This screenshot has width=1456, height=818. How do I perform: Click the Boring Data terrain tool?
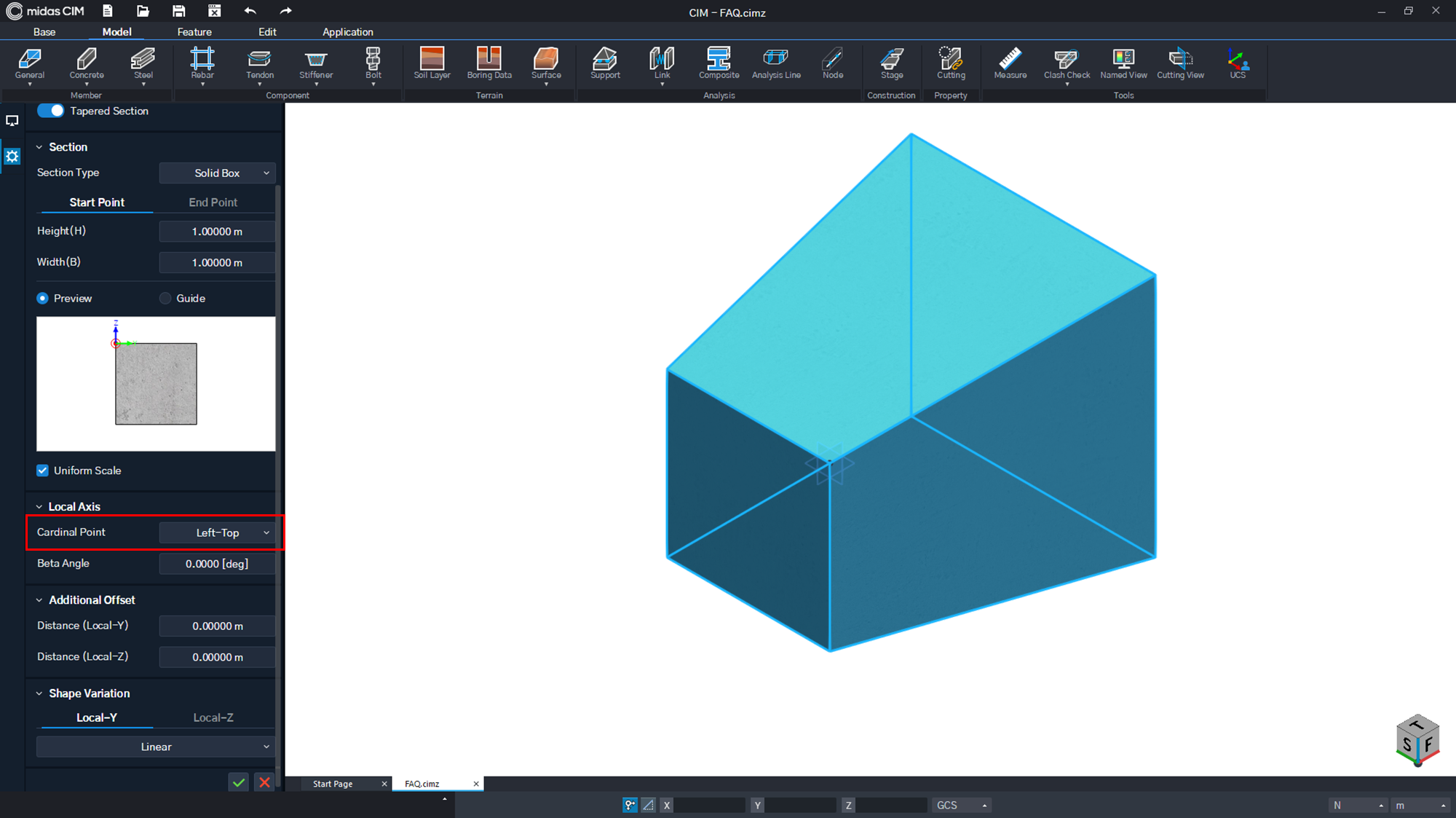[x=489, y=63]
